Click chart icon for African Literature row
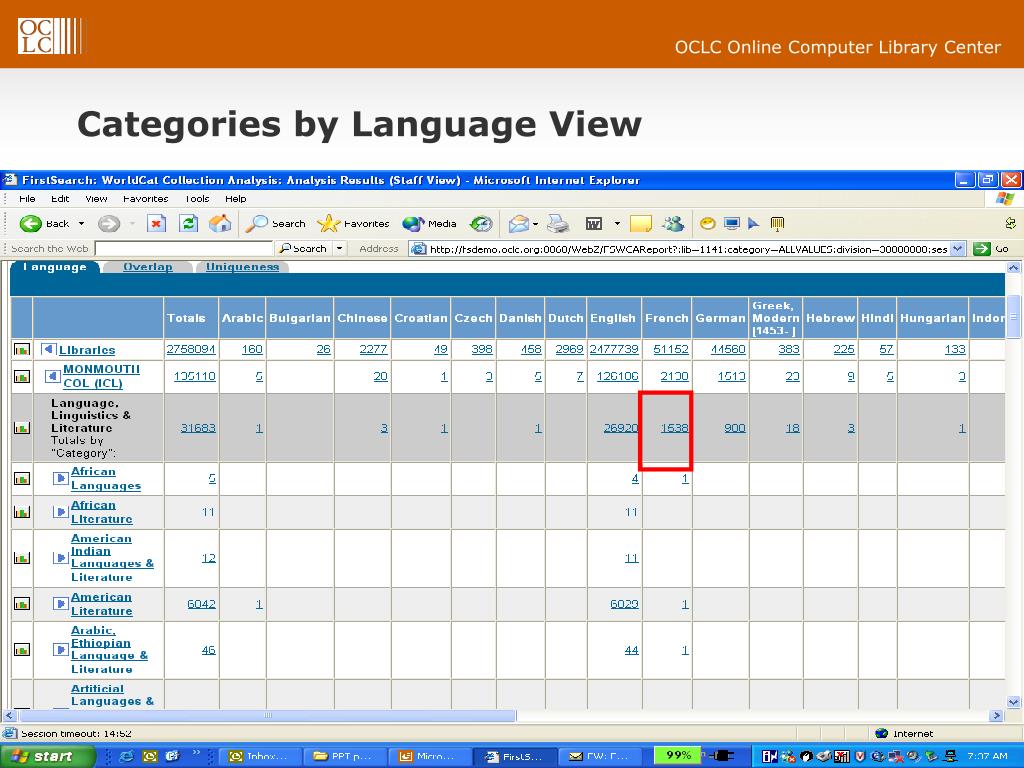Screen dimensions: 1024x768 [x=22, y=512]
